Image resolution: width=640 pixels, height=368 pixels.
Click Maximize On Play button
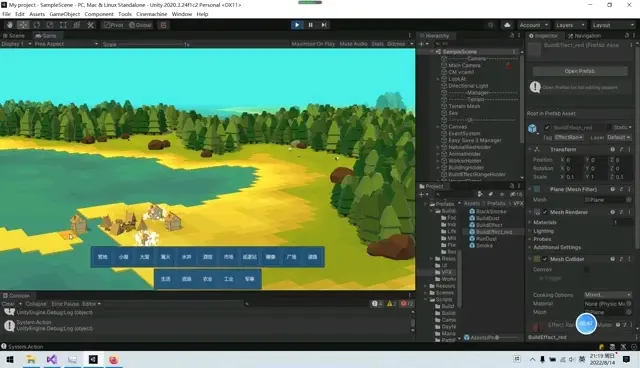pyautogui.click(x=313, y=44)
